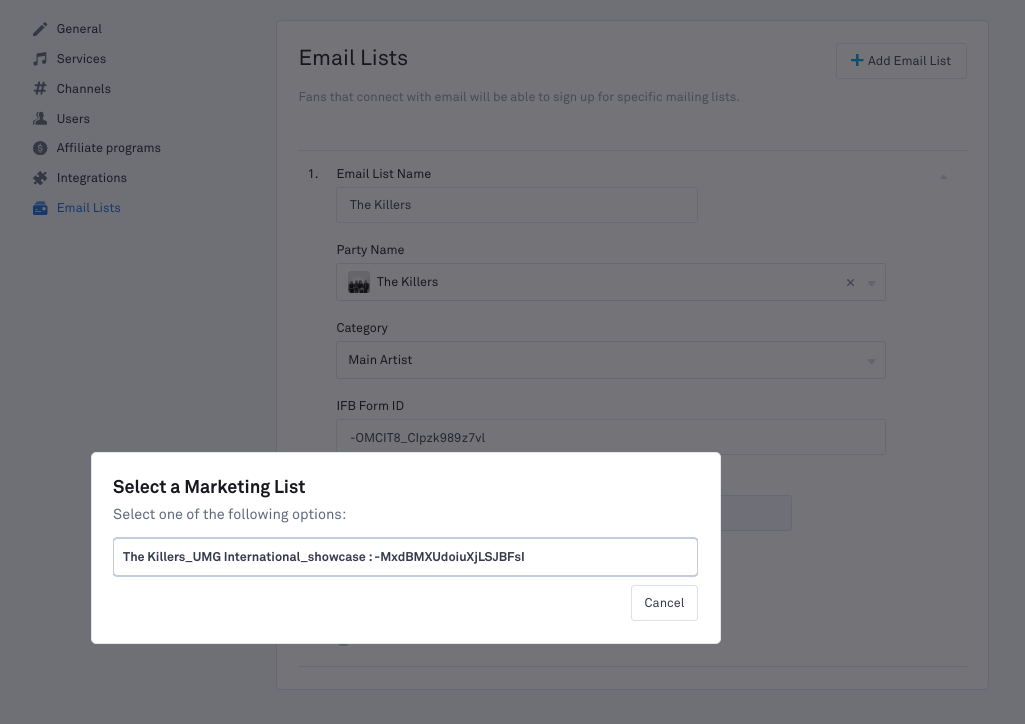Click The Killers party thumbnail image
This screenshot has height=724, width=1025.
point(359,282)
